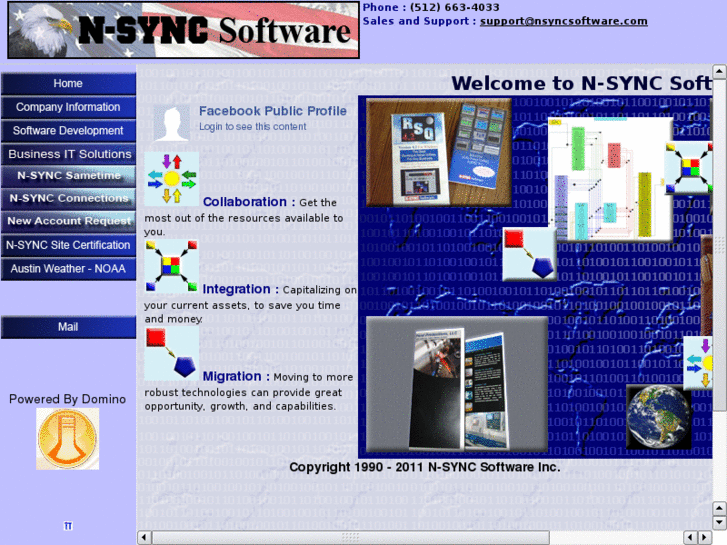Click the small up-arrows icon at bottom left
This screenshot has width=727, height=545.
pyautogui.click(x=68, y=526)
